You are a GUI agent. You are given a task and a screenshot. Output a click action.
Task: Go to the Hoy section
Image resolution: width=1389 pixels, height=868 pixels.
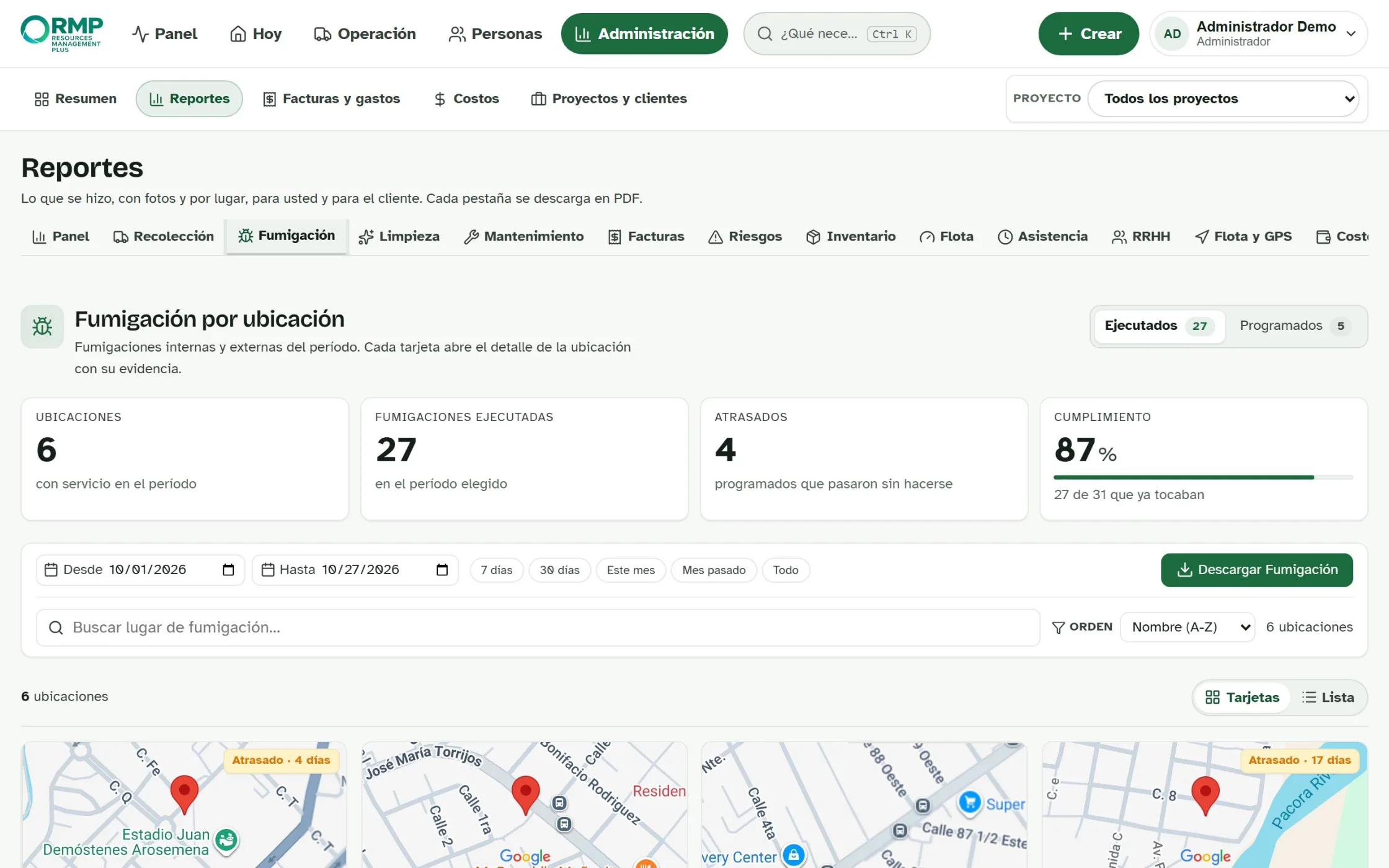(x=255, y=33)
